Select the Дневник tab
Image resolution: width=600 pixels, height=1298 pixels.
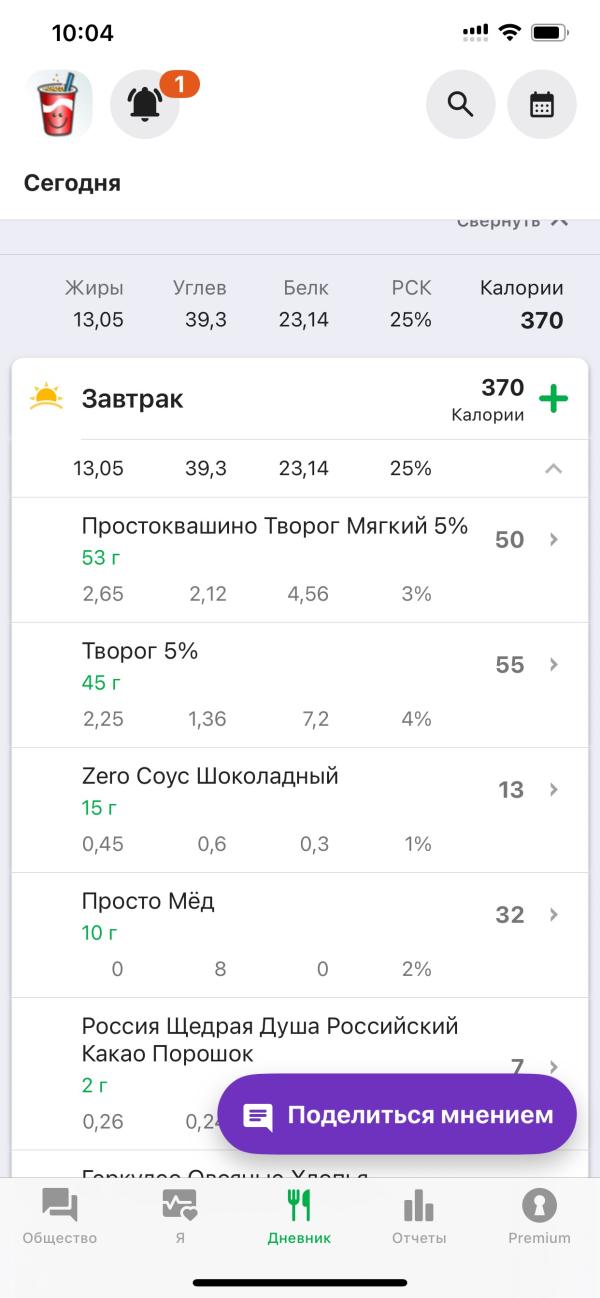pos(299,1216)
